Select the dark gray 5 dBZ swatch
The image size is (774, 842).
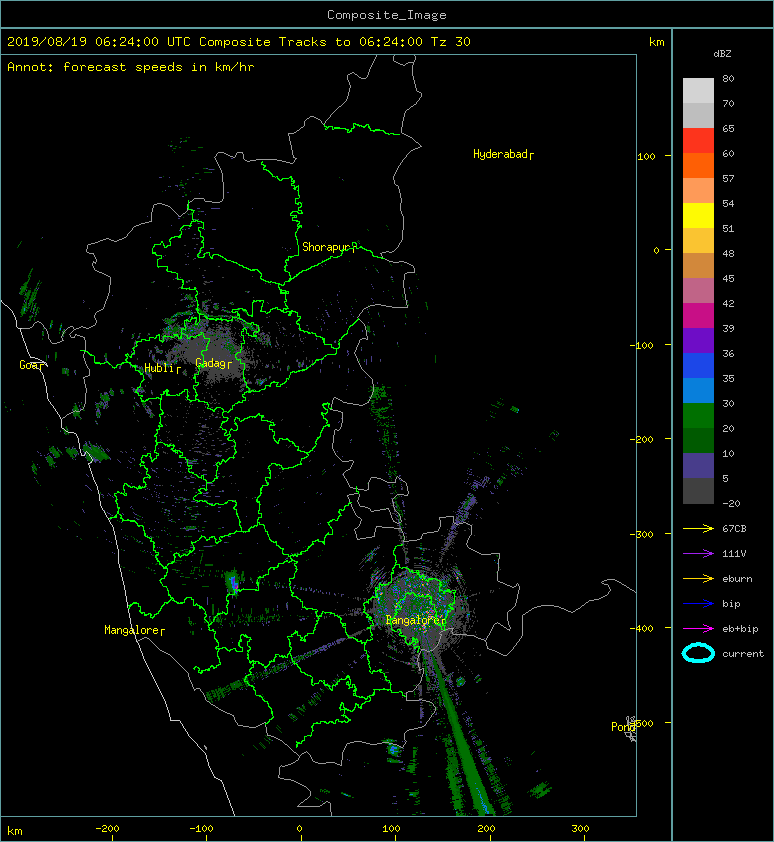point(698,491)
